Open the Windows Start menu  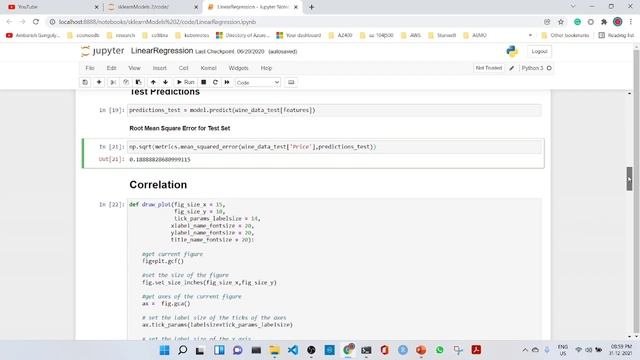(x=164, y=350)
